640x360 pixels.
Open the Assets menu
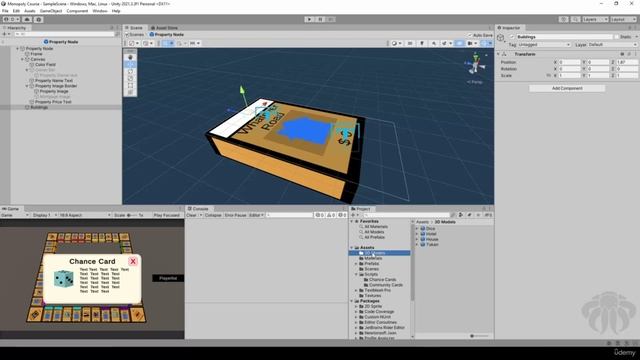30,11
